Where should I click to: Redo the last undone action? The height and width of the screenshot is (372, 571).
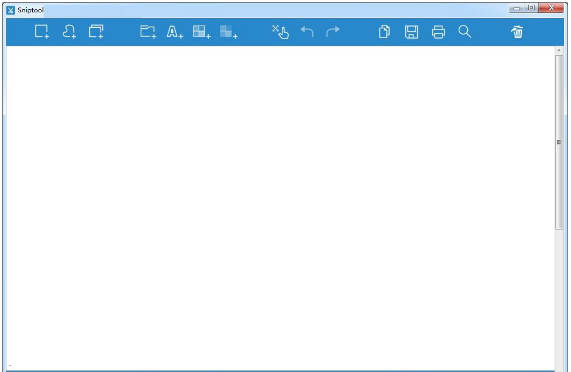[333, 32]
